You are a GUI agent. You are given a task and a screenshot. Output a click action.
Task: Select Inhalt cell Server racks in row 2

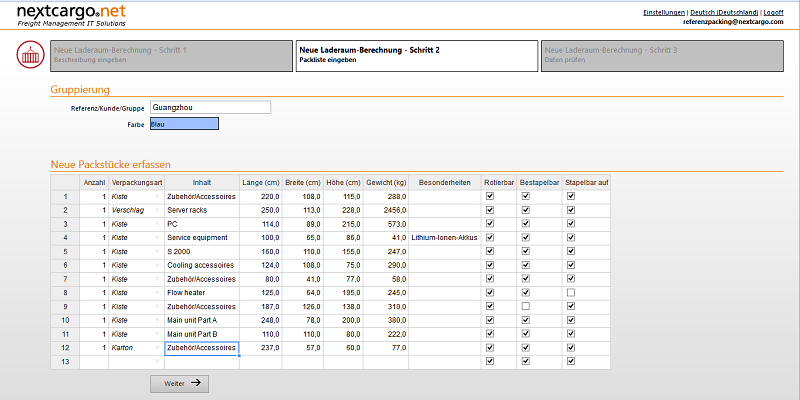201,211
